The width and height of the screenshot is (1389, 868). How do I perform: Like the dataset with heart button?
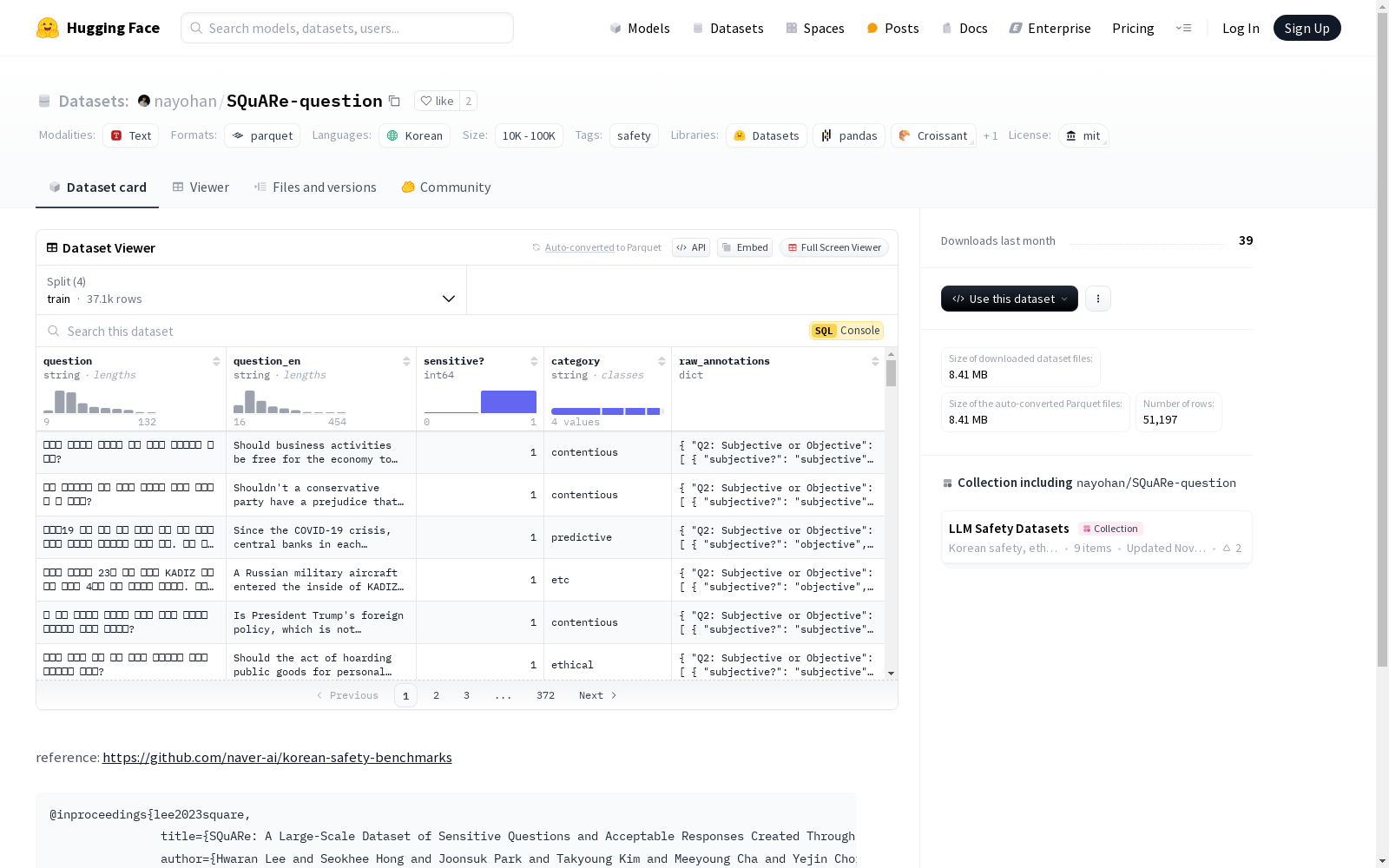437,101
